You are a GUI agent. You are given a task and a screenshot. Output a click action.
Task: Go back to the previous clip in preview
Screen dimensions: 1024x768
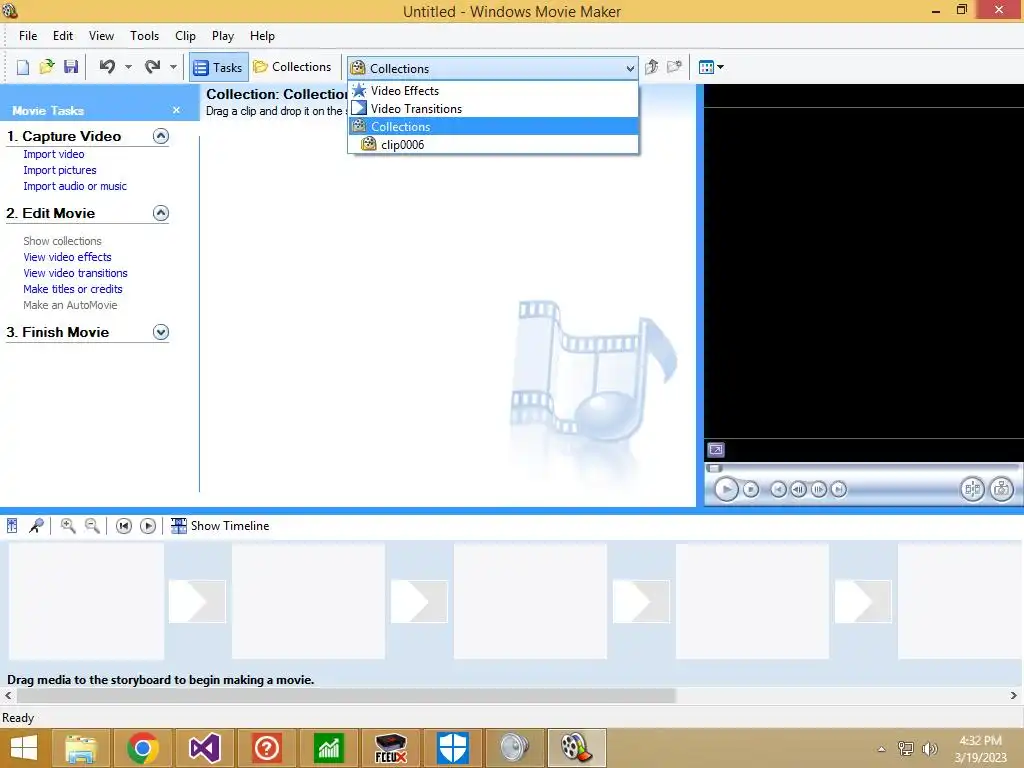click(778, 489)
